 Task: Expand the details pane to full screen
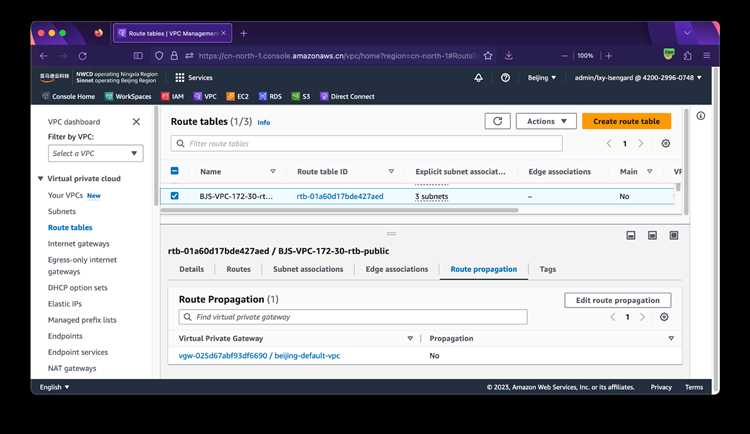pos(673,235)
